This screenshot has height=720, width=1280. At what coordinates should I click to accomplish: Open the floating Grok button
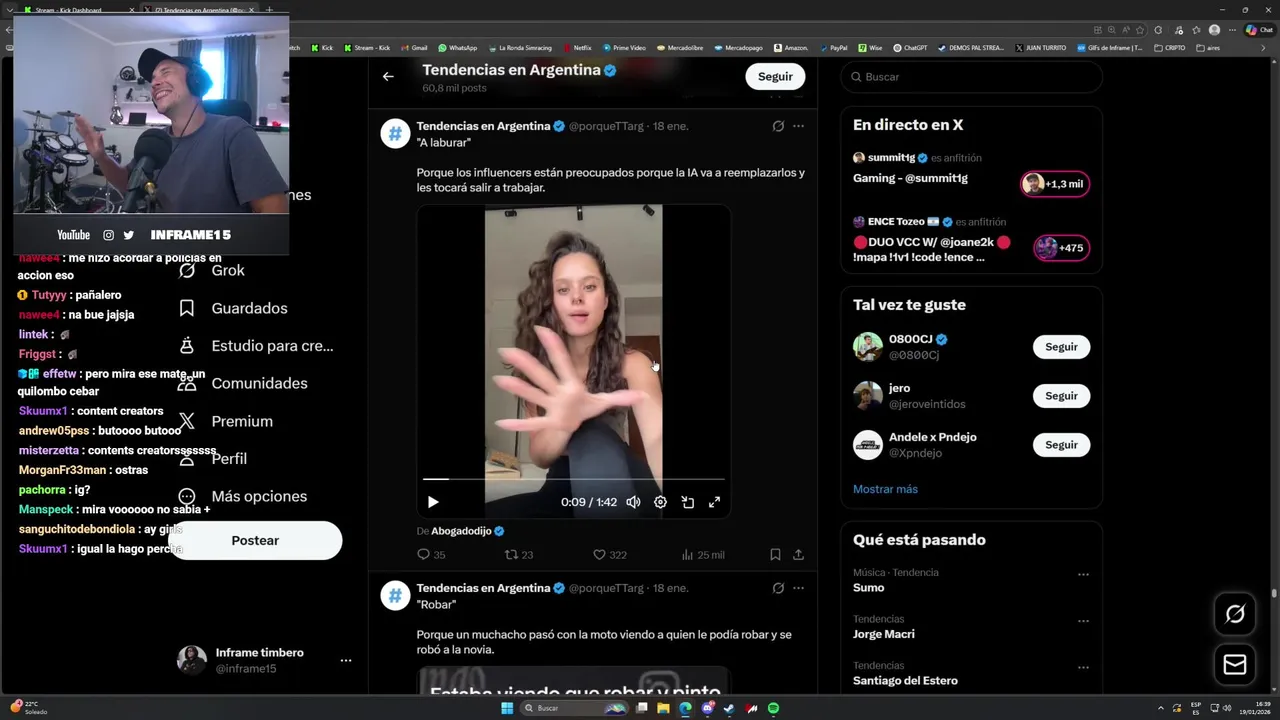coord(1235,614)
